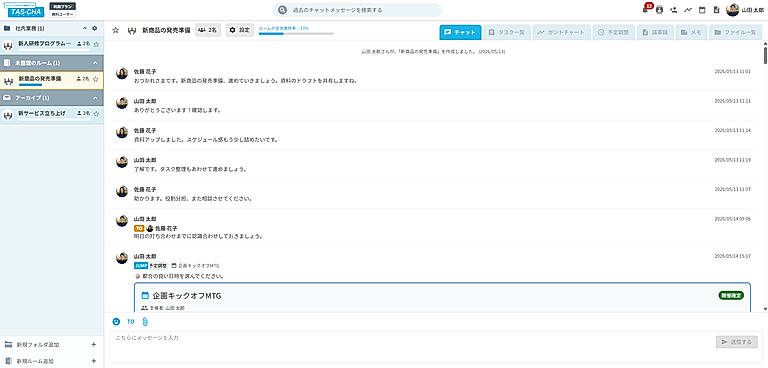Click 新人研修プログラム room icon in sidebar
Viewport: 768px width, 368px height.
[x=8, y=46]
